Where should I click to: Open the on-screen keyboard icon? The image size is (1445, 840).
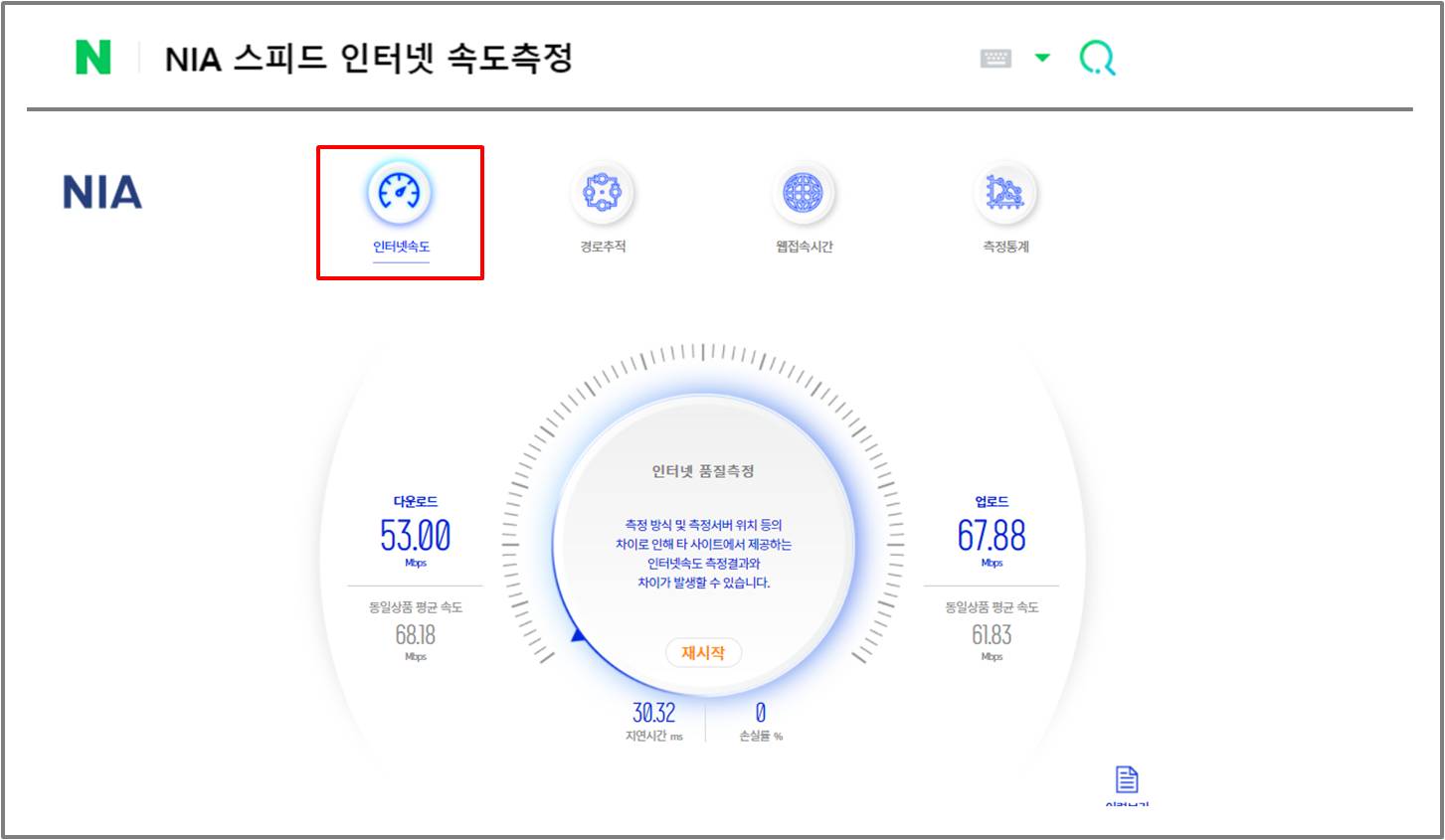click(995, 59)
